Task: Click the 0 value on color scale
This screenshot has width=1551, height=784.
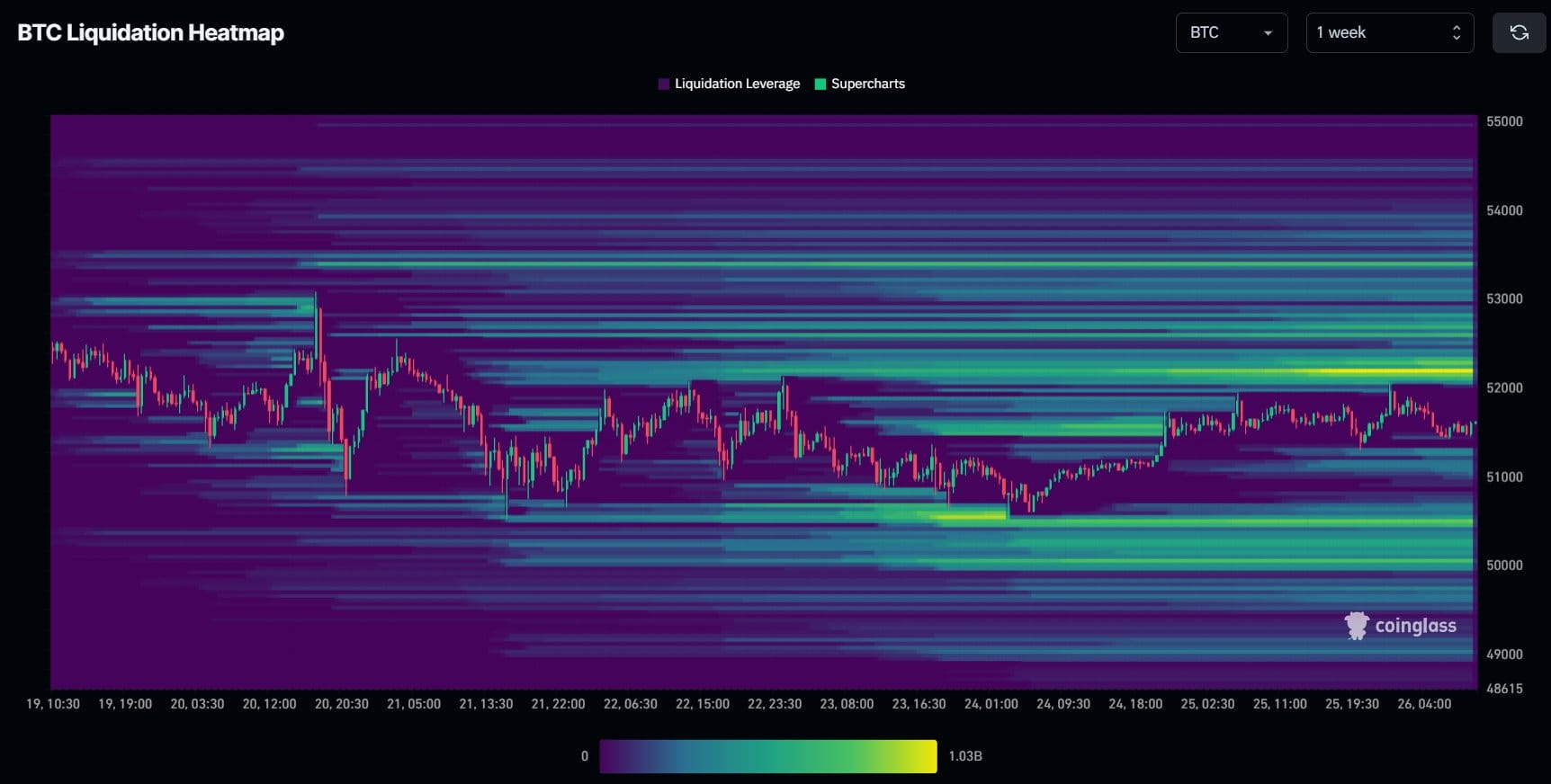Action: (x=585, y=756)
